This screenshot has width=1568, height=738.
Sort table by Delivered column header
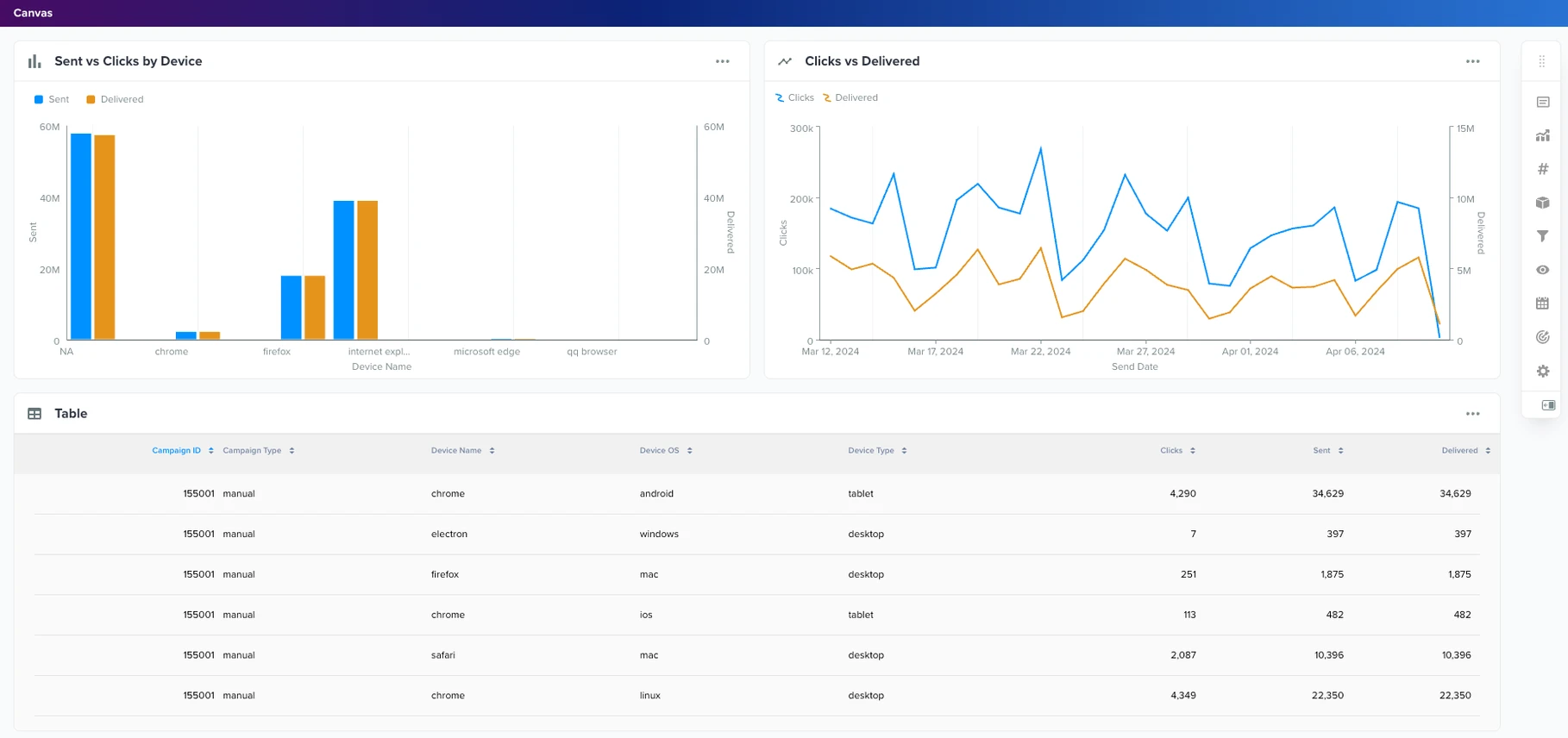point(1459,450)
